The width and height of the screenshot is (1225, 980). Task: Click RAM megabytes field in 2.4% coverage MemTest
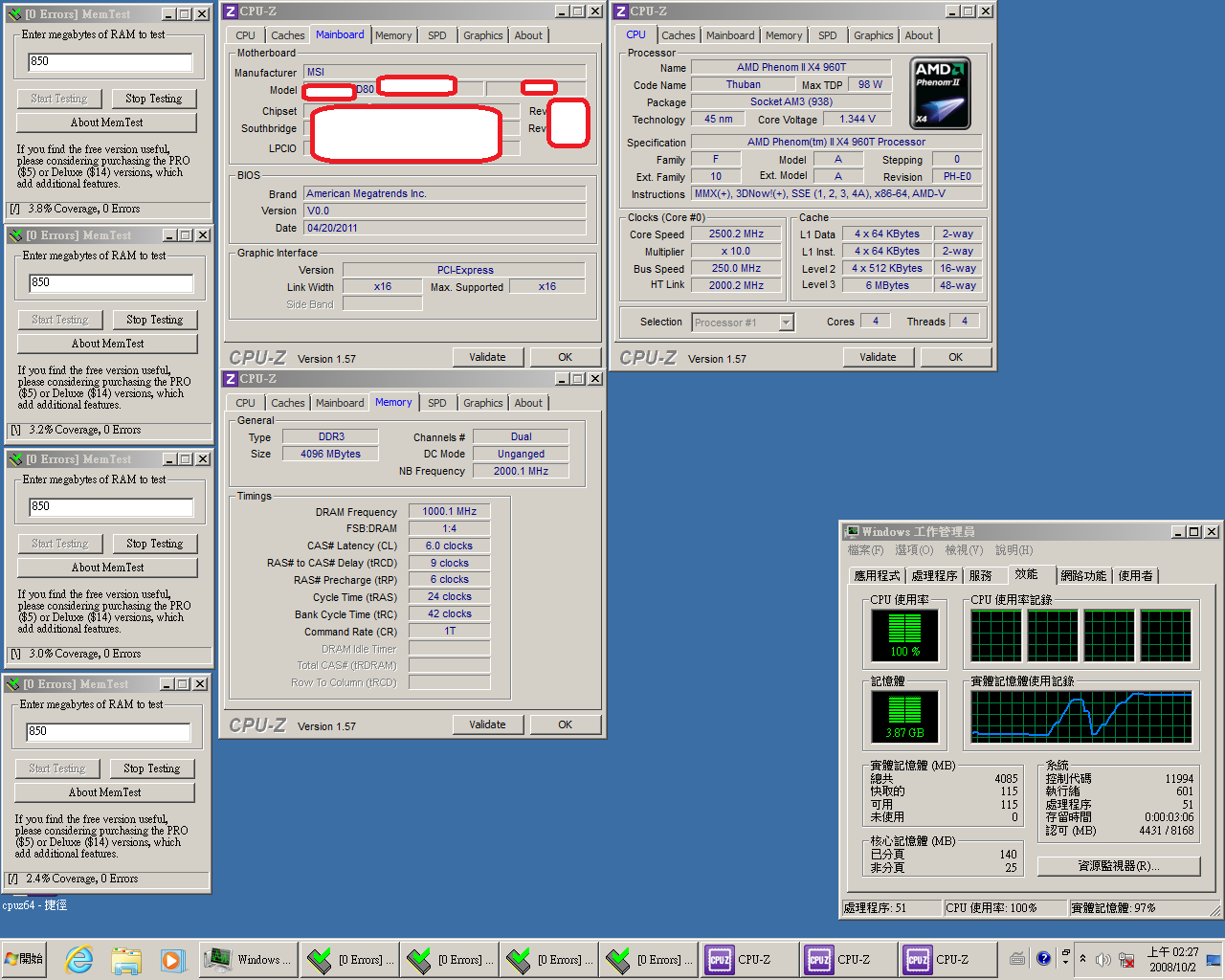click(x=108, y=732)
